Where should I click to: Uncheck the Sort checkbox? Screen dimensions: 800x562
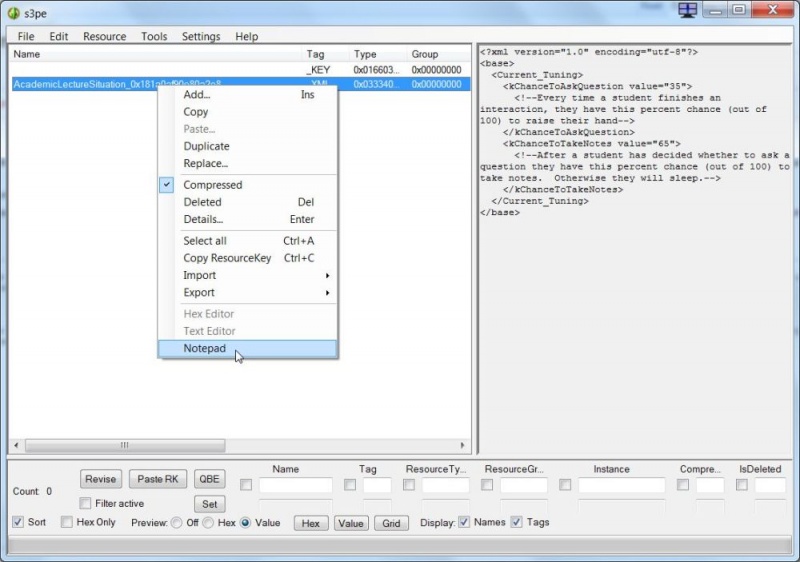tap(18, 522)
